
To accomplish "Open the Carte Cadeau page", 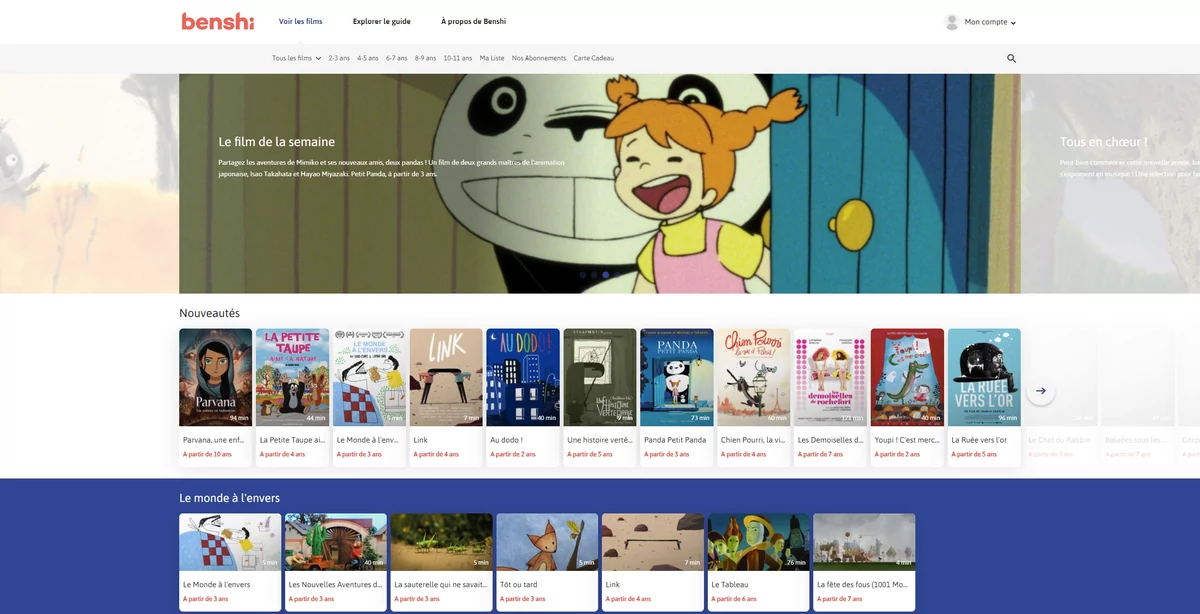I will pos(594,58).
